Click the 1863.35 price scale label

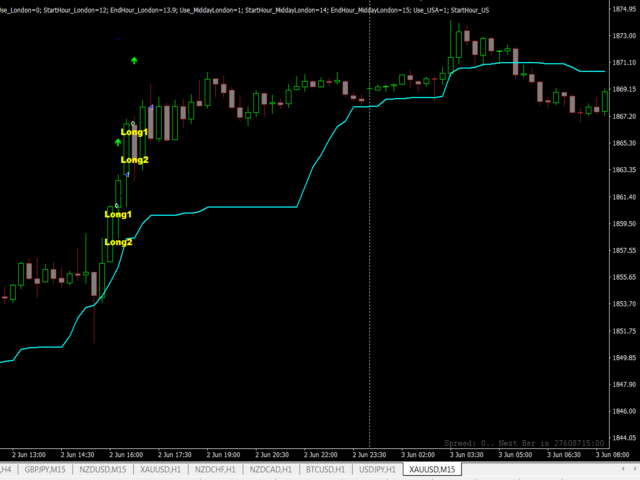coord(624,170)
